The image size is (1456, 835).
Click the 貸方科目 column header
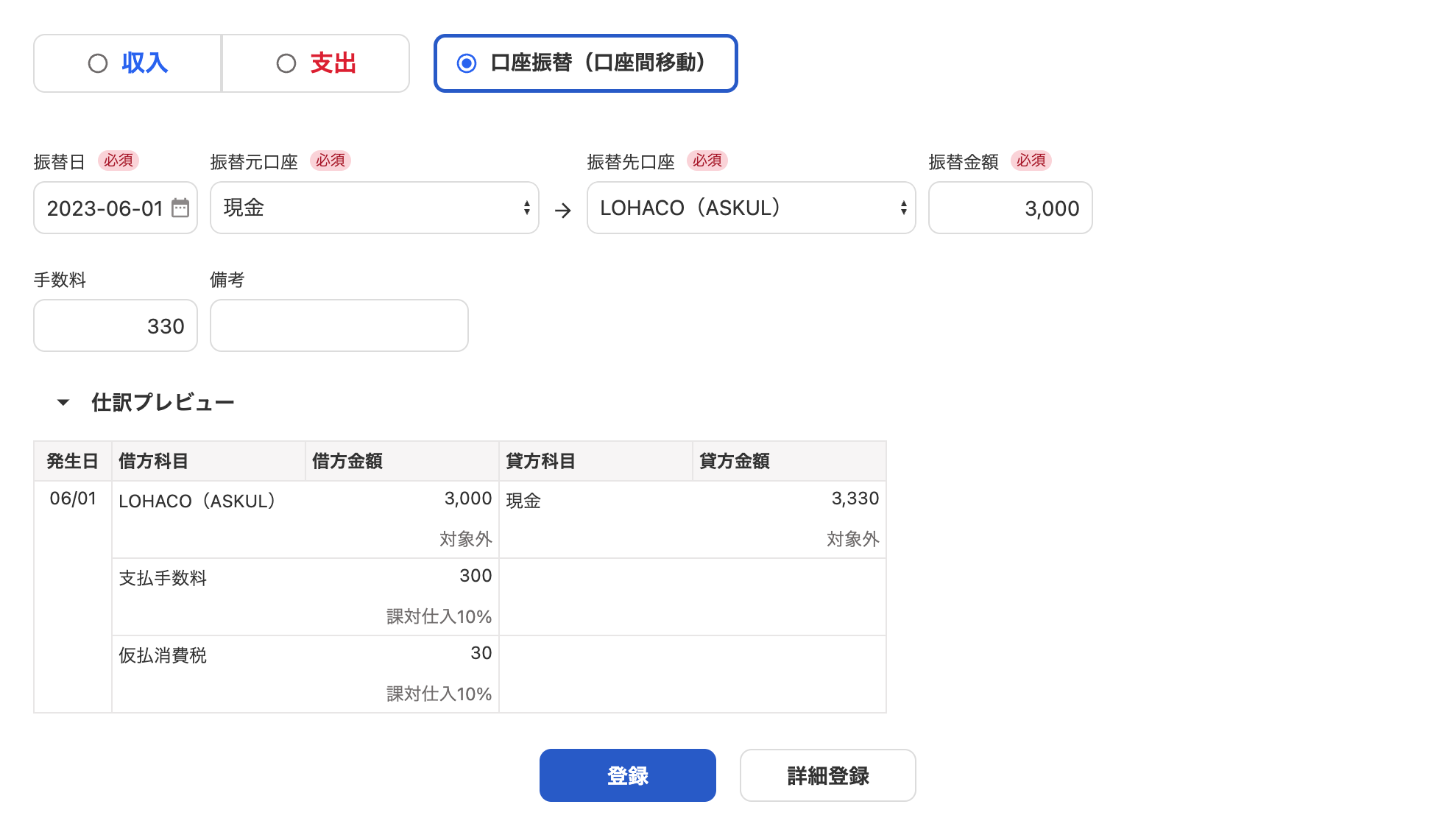click(x=596, y=461)
